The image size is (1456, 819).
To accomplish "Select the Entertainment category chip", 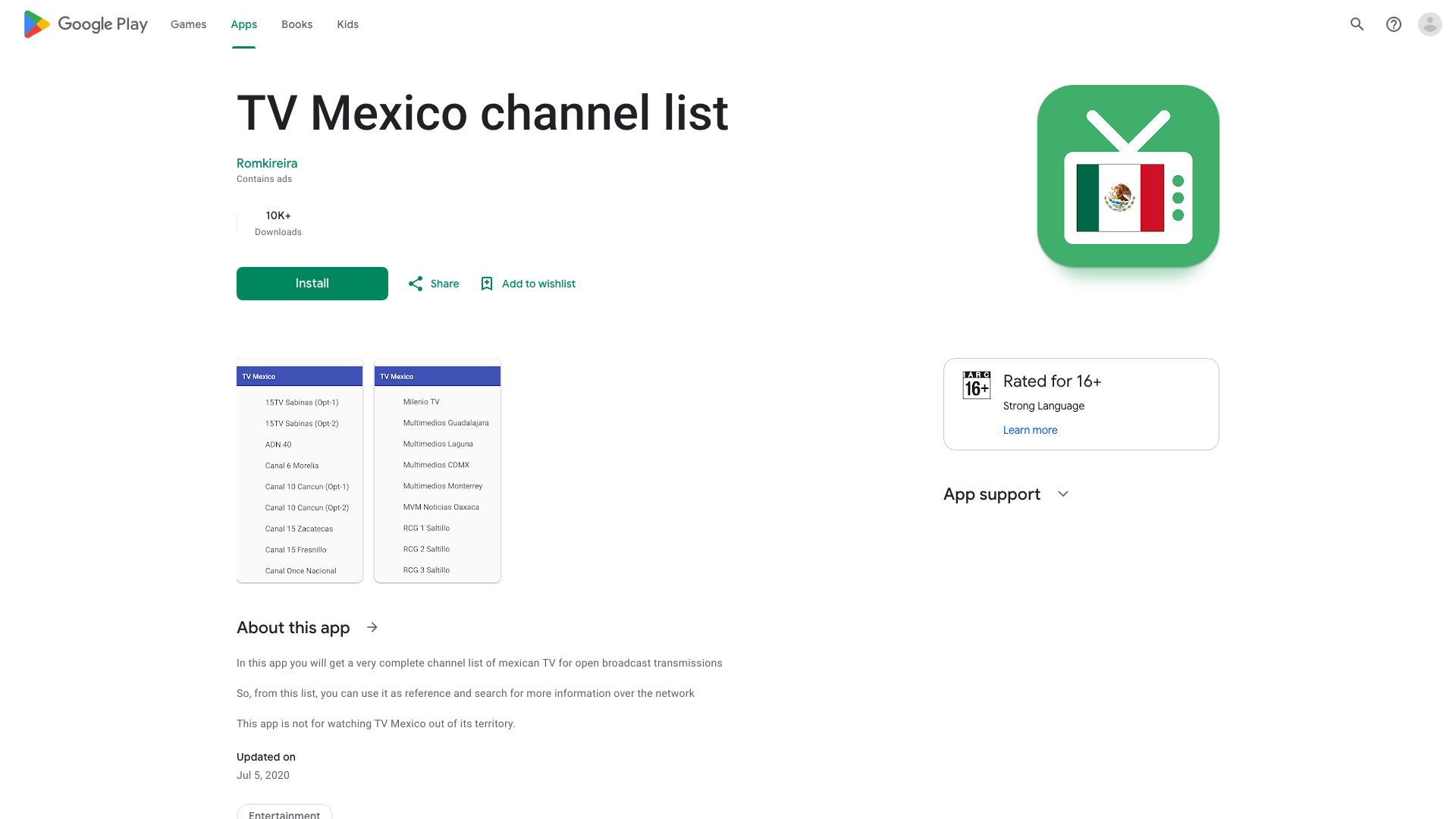I will point(284,813).
